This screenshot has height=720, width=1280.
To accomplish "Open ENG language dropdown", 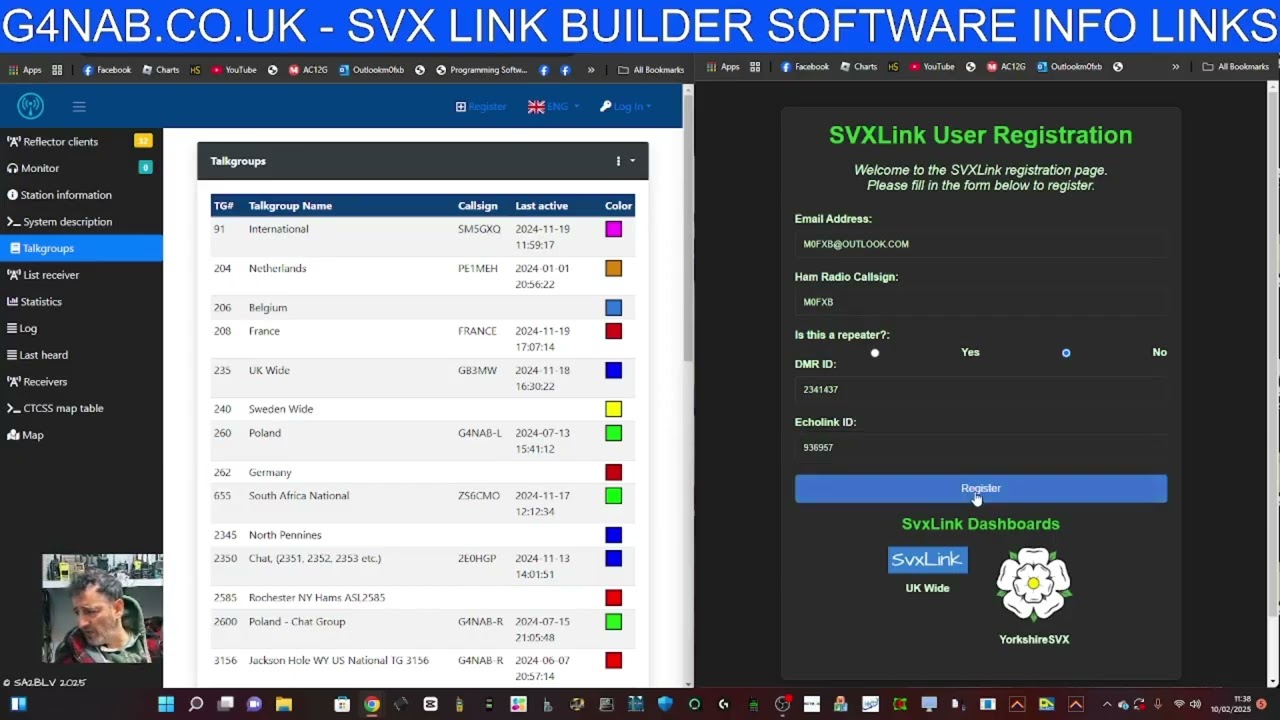I will pyautogui.click(x=553, y=106).
